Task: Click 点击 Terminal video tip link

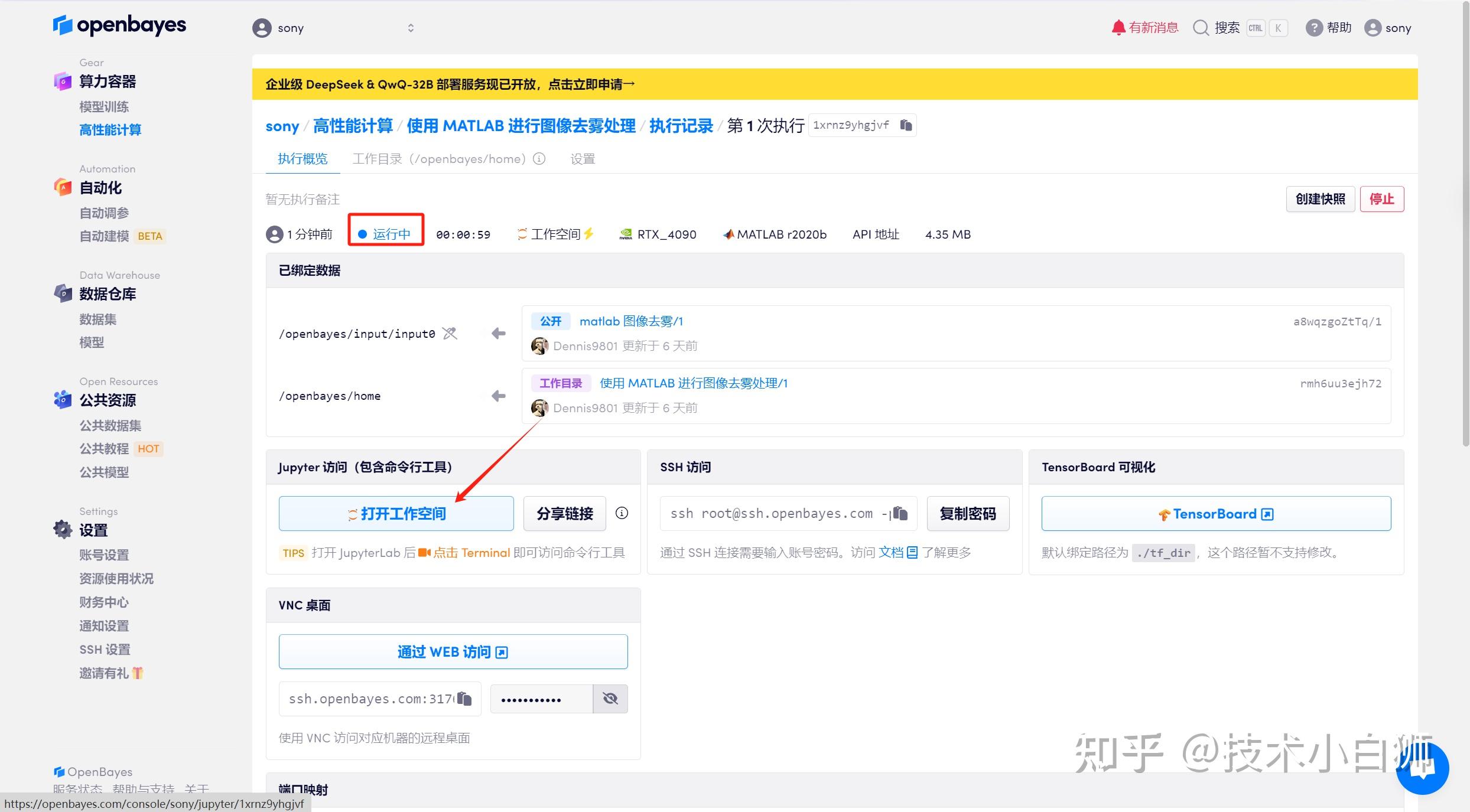Action: tap(464, 552)
